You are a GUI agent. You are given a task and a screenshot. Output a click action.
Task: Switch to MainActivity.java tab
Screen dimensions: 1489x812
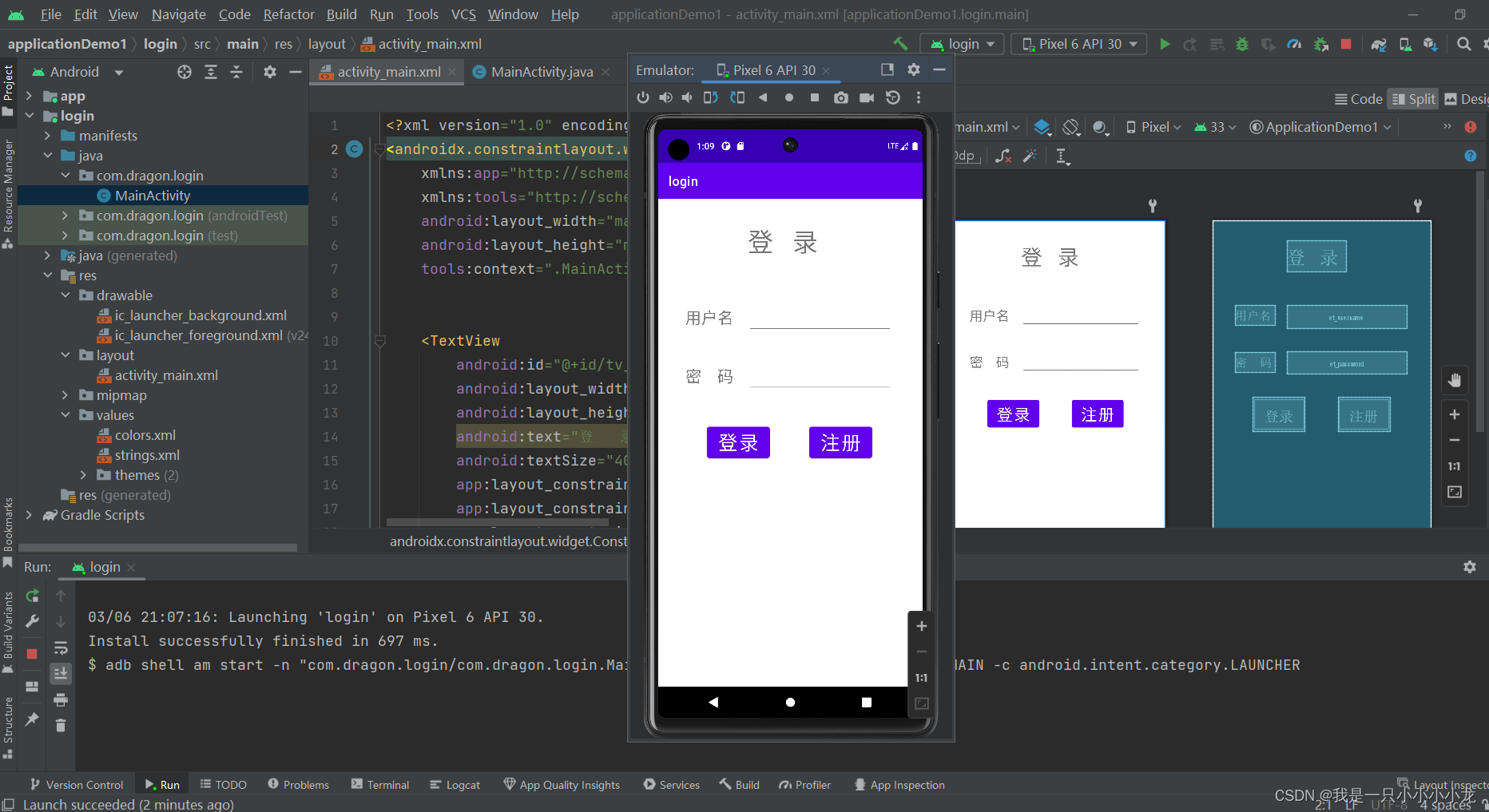pos(542,72)
